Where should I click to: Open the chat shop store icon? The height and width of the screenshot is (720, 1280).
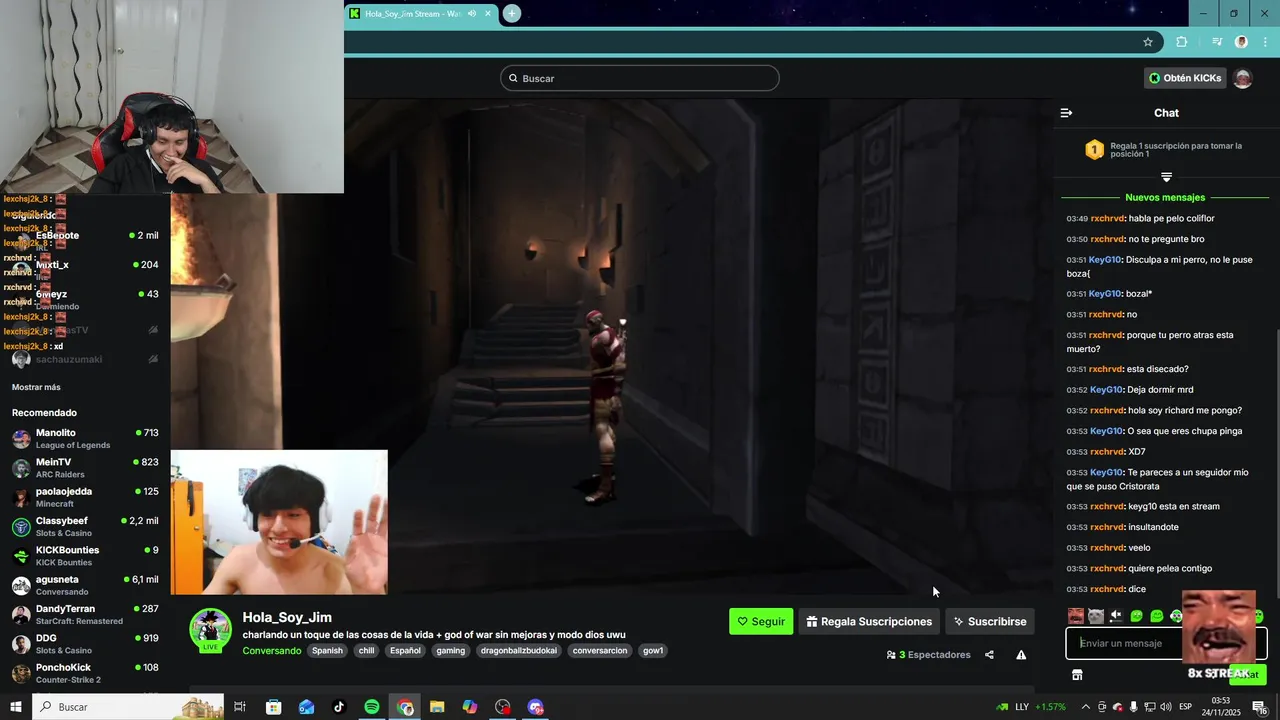pos(1077,675)
